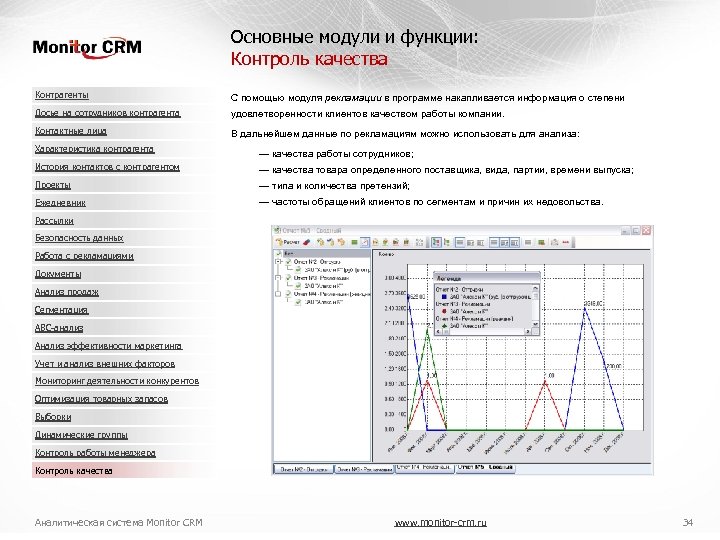Open the 'Рассылки' sidebar link
Image resolution: width=720 pixels, height=540 pixels.
[54, 220]
